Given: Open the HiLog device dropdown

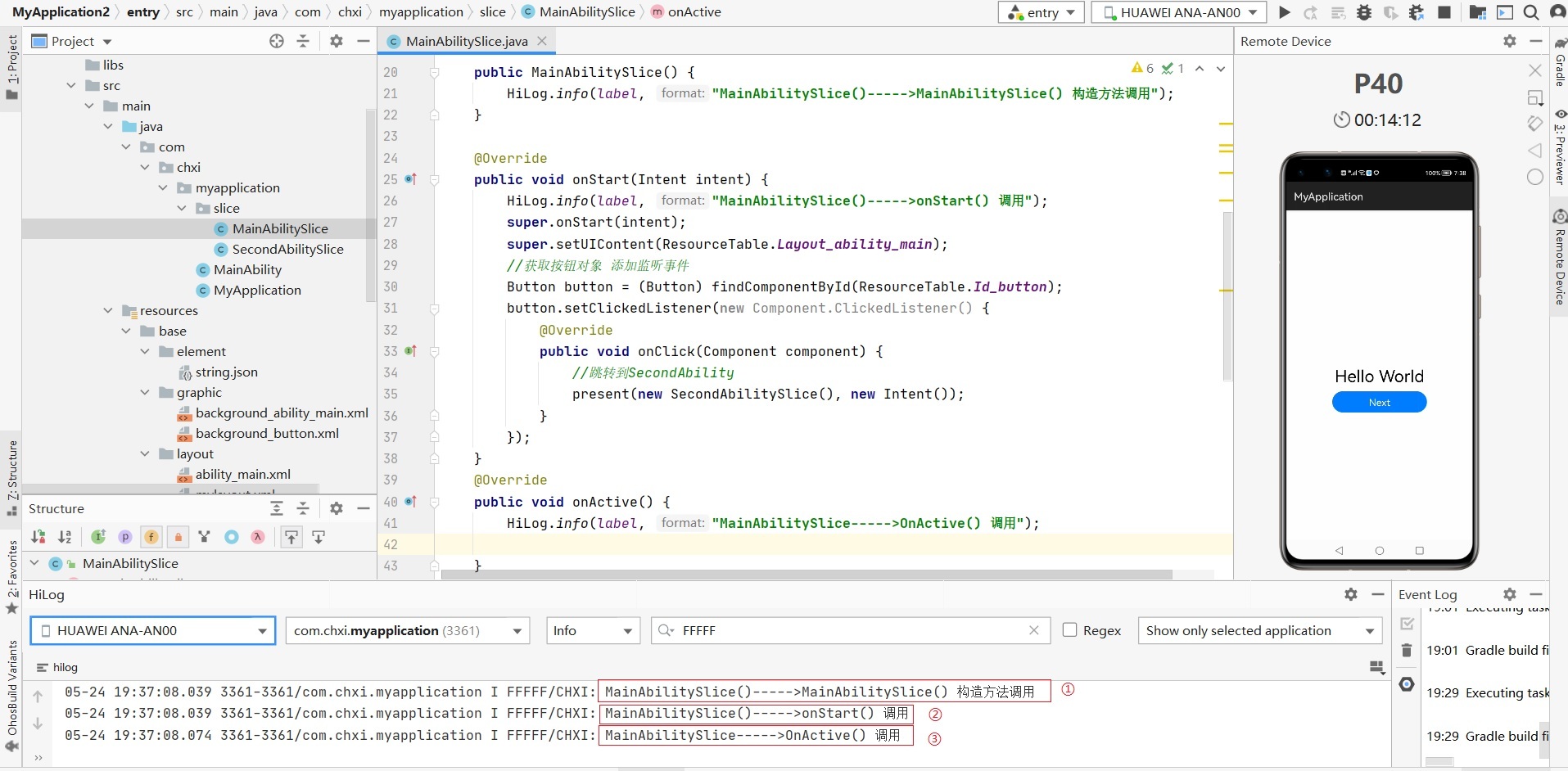Looking at the screenshot, I should [153, 630].
